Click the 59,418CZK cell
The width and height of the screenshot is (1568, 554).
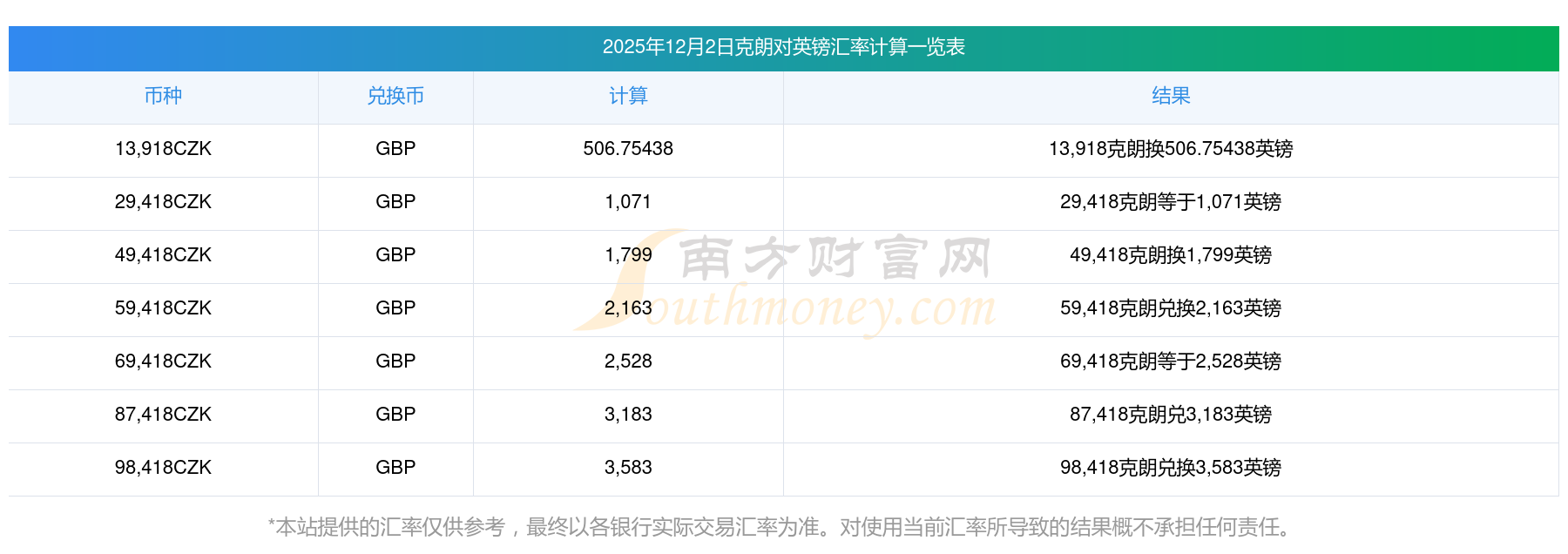click(x=163, y=308)
